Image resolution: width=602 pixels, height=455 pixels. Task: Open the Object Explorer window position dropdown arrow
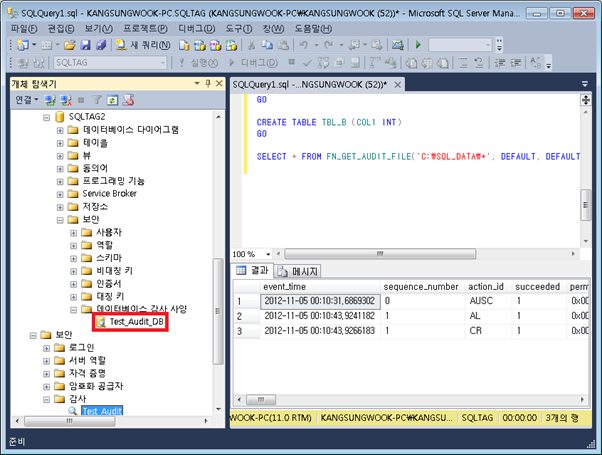pyautogui.click(x=197, y=83)
